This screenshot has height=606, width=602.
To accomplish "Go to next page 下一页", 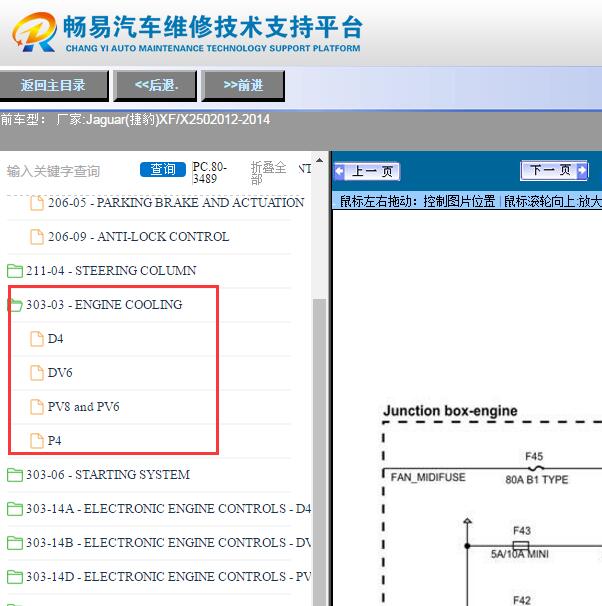I will click(x=554, y=170).
